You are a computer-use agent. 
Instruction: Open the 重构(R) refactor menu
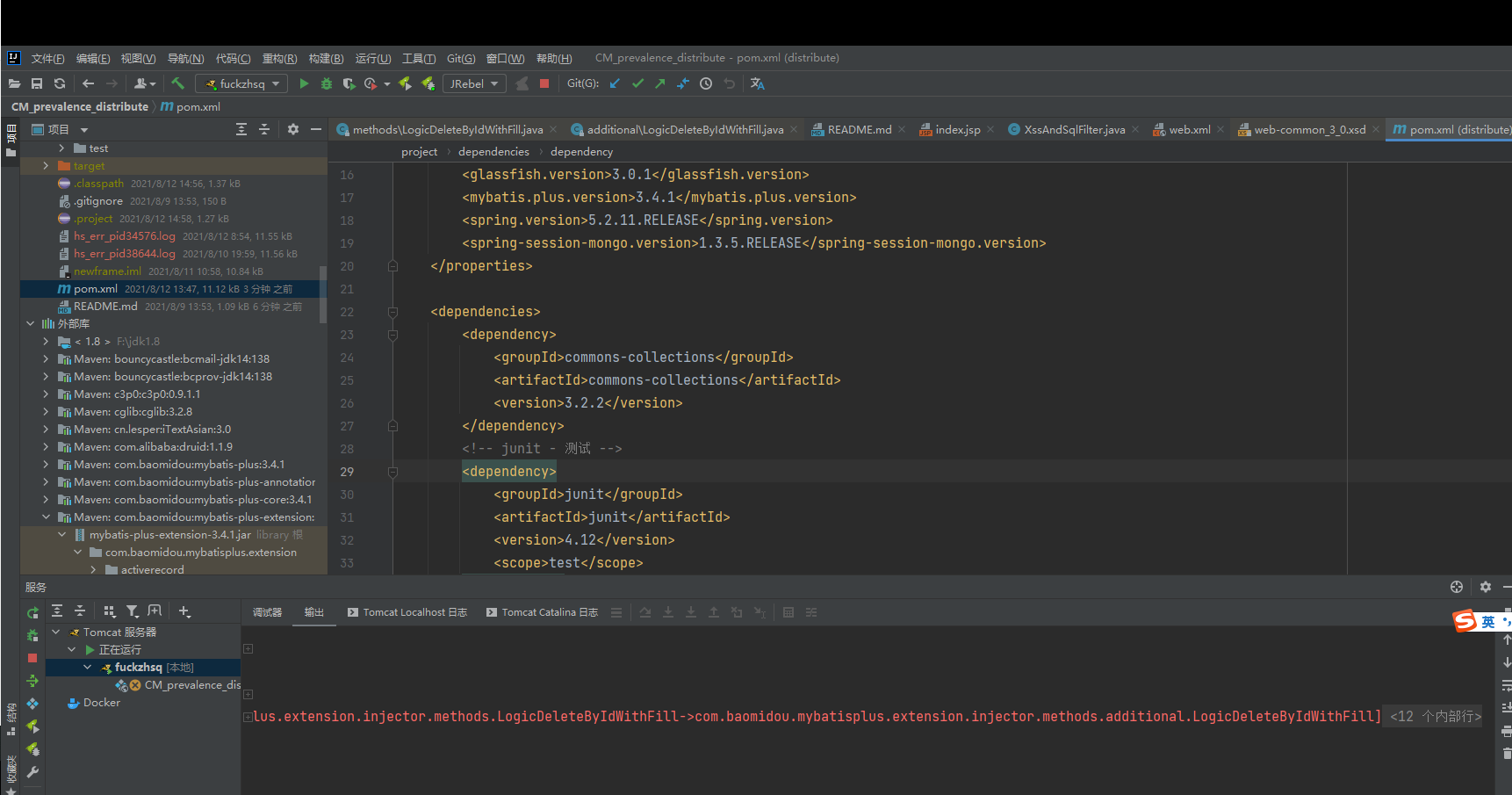point(279,59)
